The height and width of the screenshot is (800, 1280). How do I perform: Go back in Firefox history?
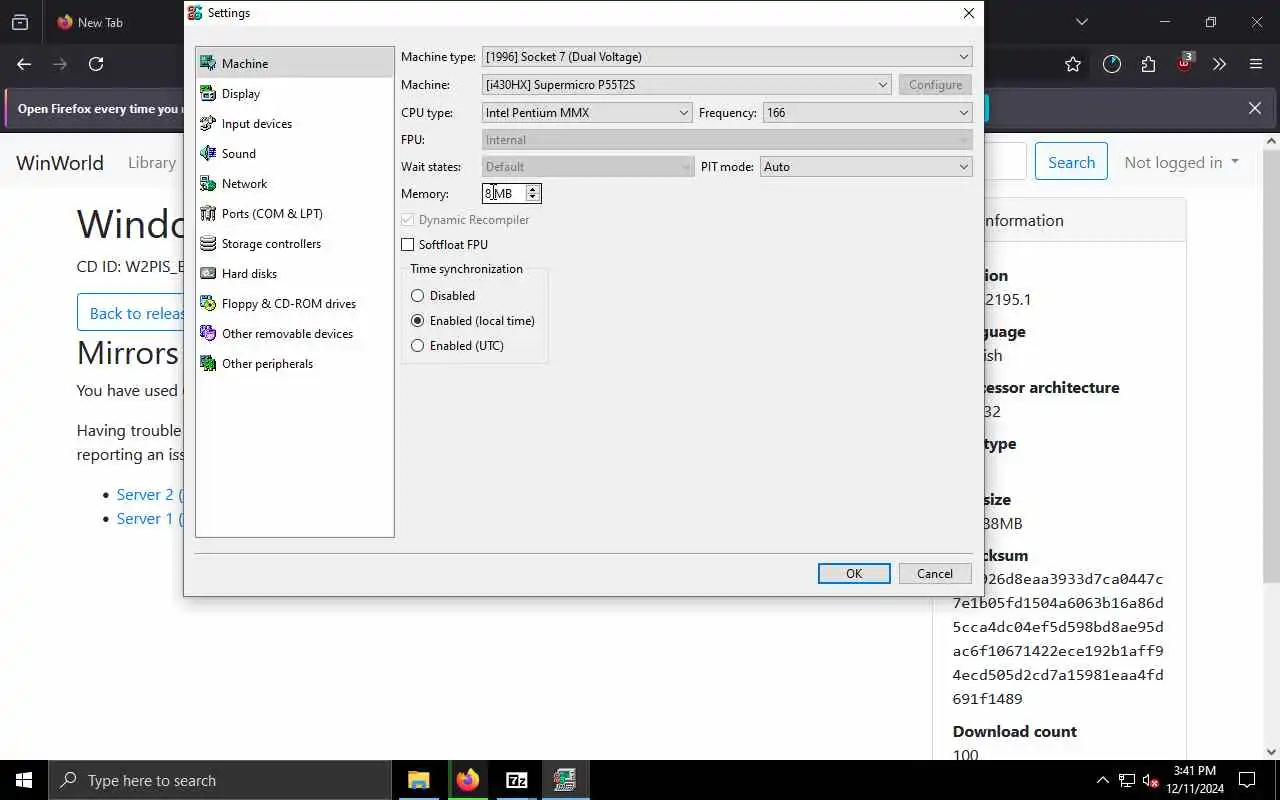point(24,64)
